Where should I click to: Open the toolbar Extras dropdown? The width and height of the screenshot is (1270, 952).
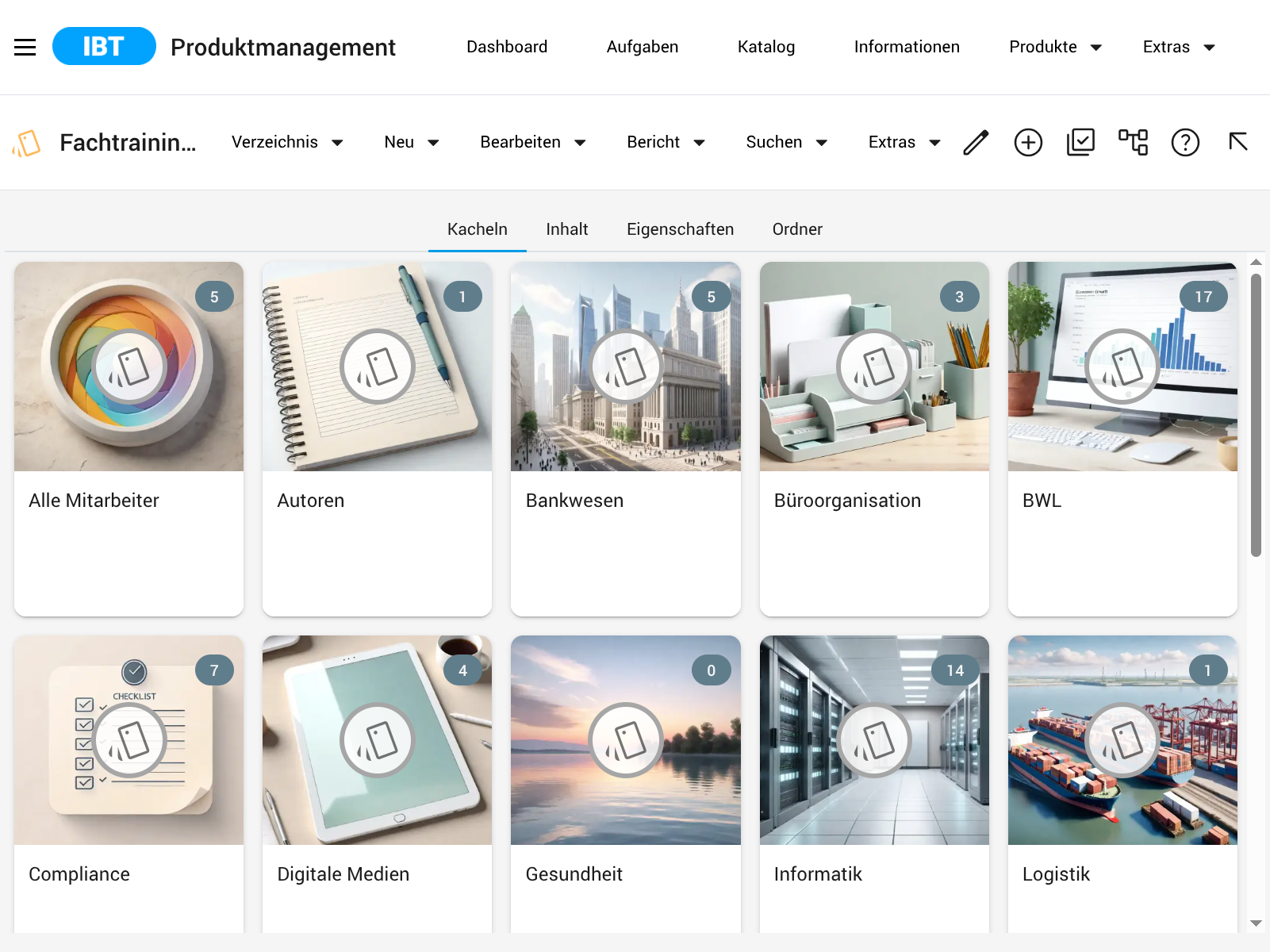pos(904,142)
